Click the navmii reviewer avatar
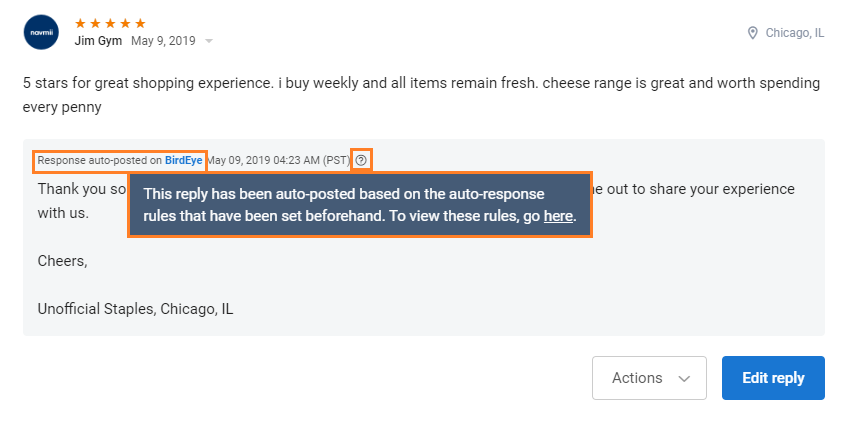 click(42, 31)
